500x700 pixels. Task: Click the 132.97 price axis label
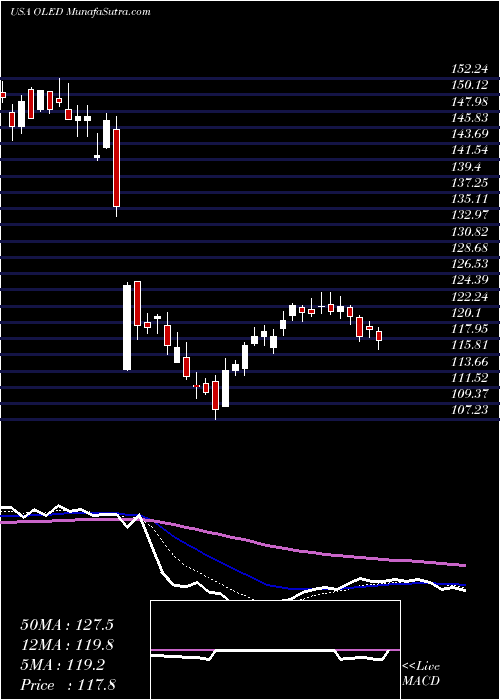[470, 215]
